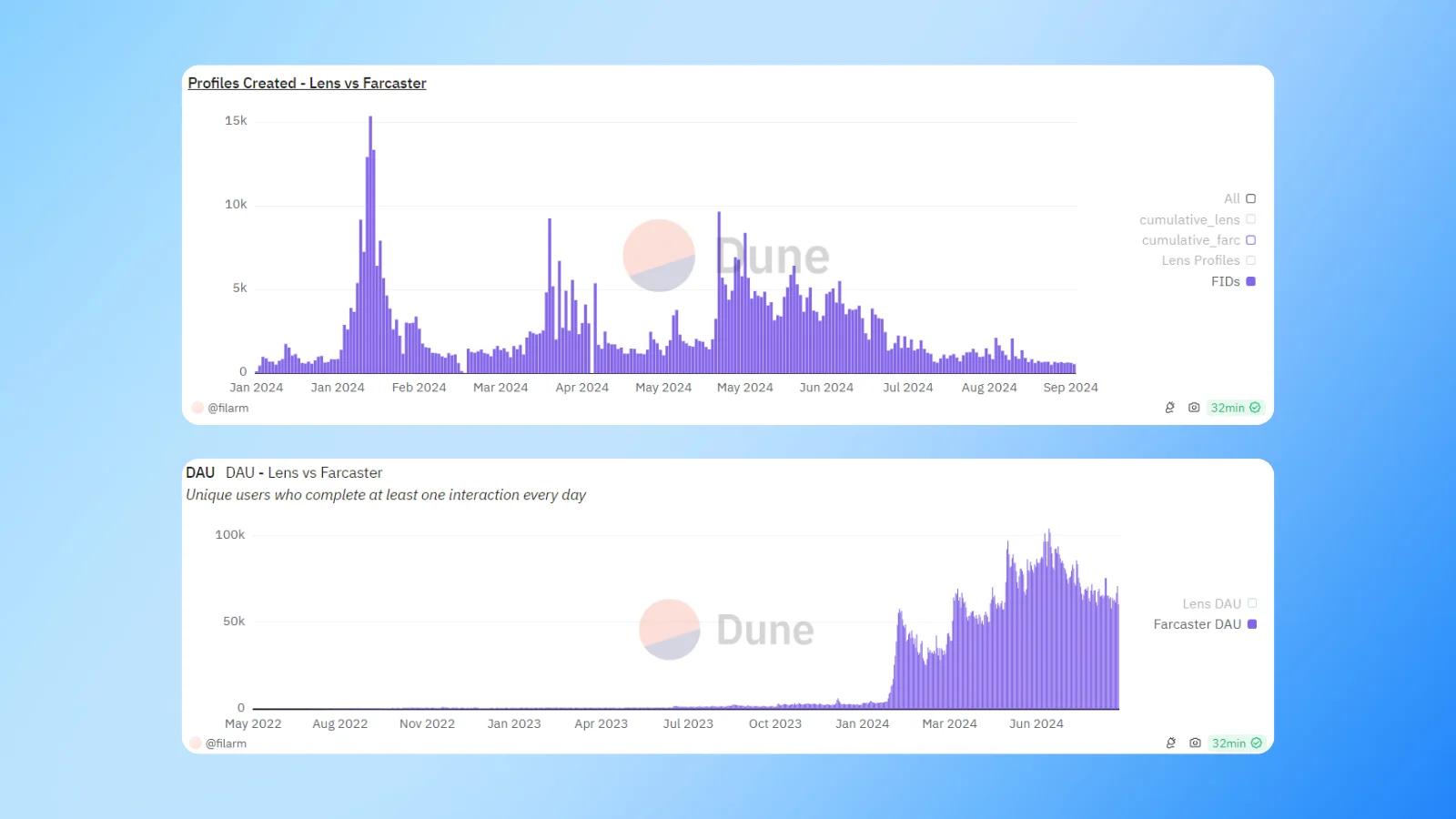Screen dimensions: 1456x819
Task: Open @filarm author link below top chart
Action: 228,408
